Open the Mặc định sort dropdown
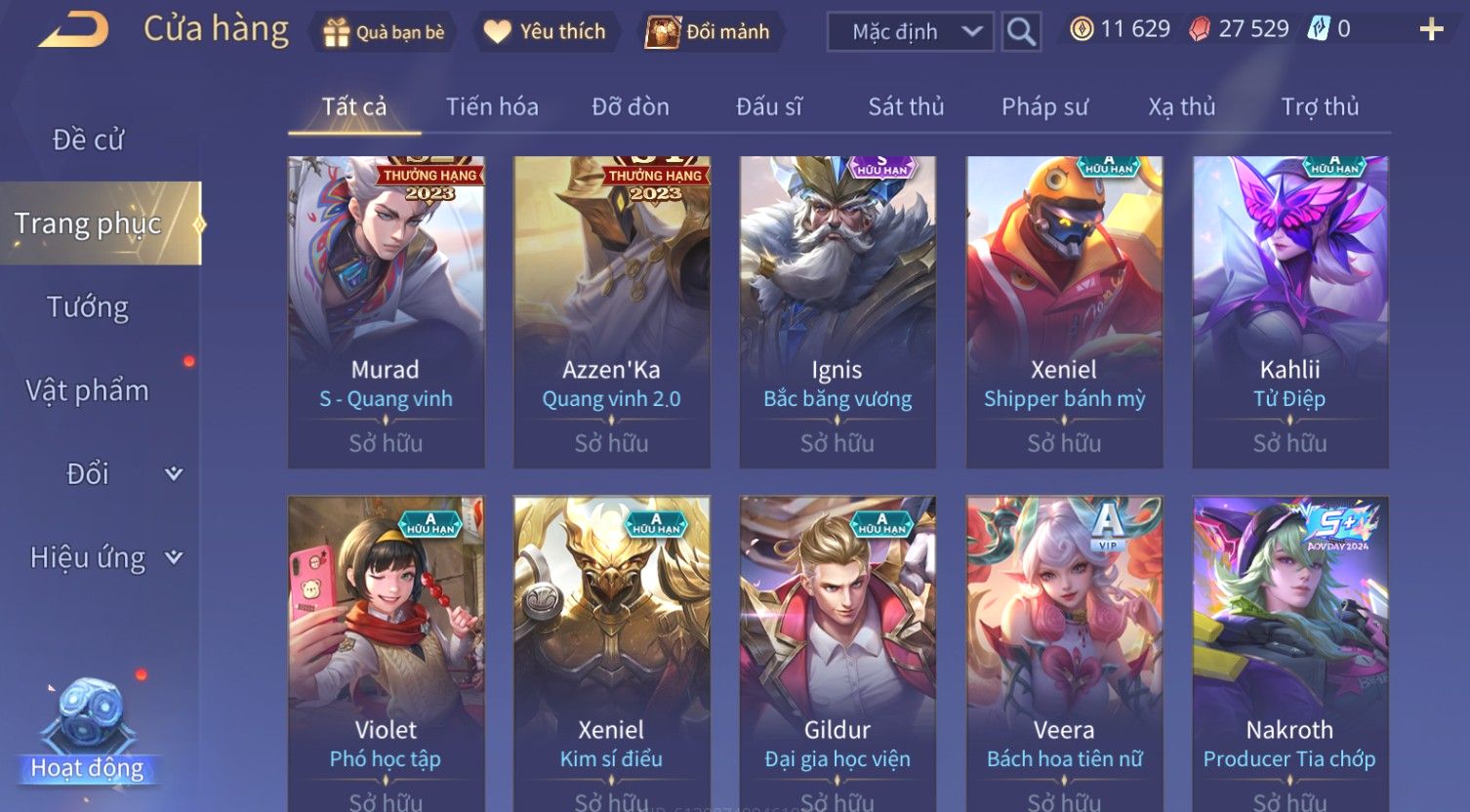This screenshot has height=812, width=1470. 910,32
